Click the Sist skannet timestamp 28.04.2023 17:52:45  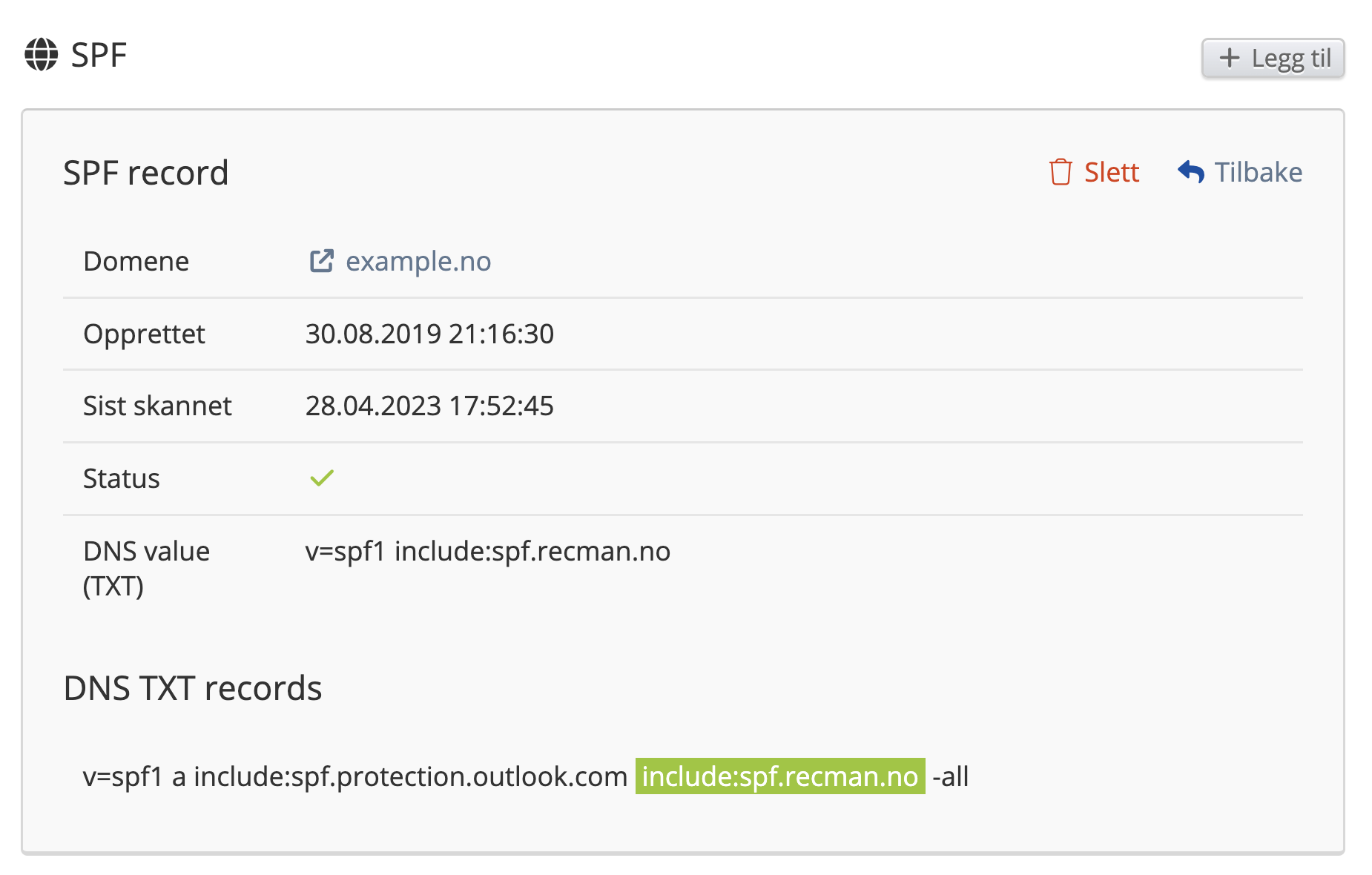pyautogui.click(x=429, y=406)
